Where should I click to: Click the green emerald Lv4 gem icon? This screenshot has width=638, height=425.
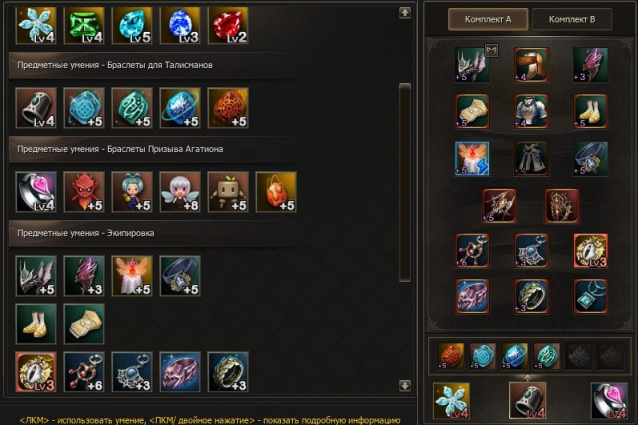tap(84, 24)
